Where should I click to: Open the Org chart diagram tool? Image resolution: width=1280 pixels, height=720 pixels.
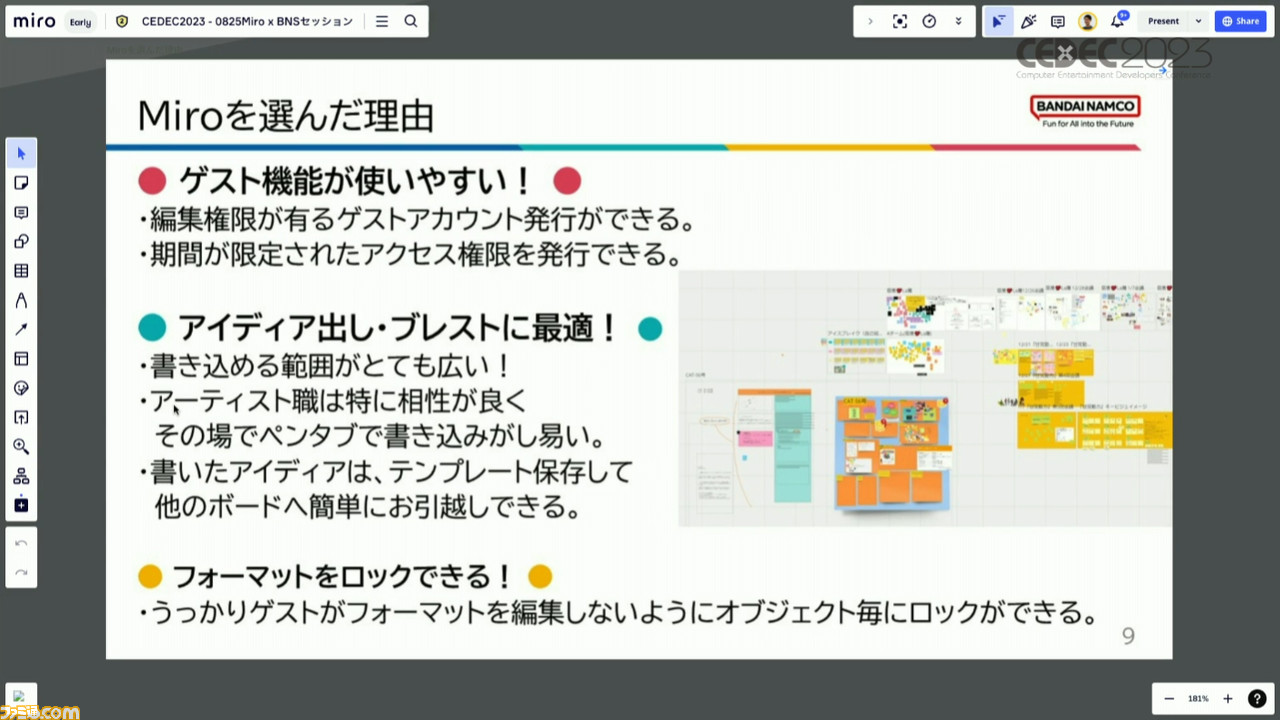coord(21,476)
